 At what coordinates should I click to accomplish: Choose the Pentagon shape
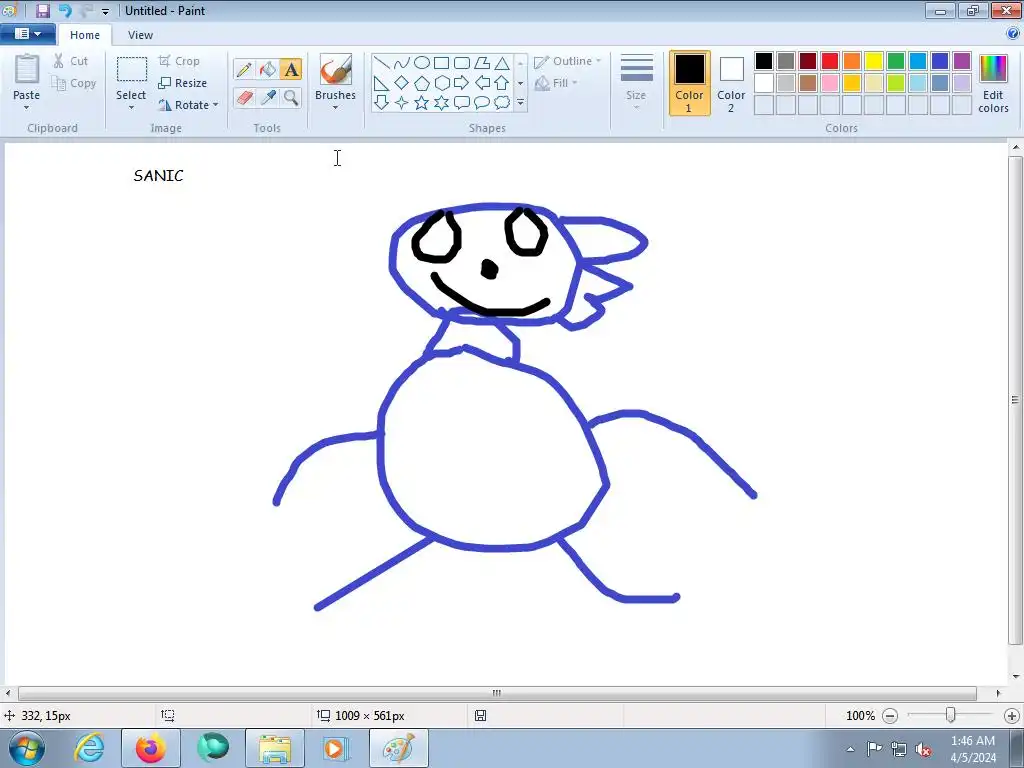click(422, 83)
